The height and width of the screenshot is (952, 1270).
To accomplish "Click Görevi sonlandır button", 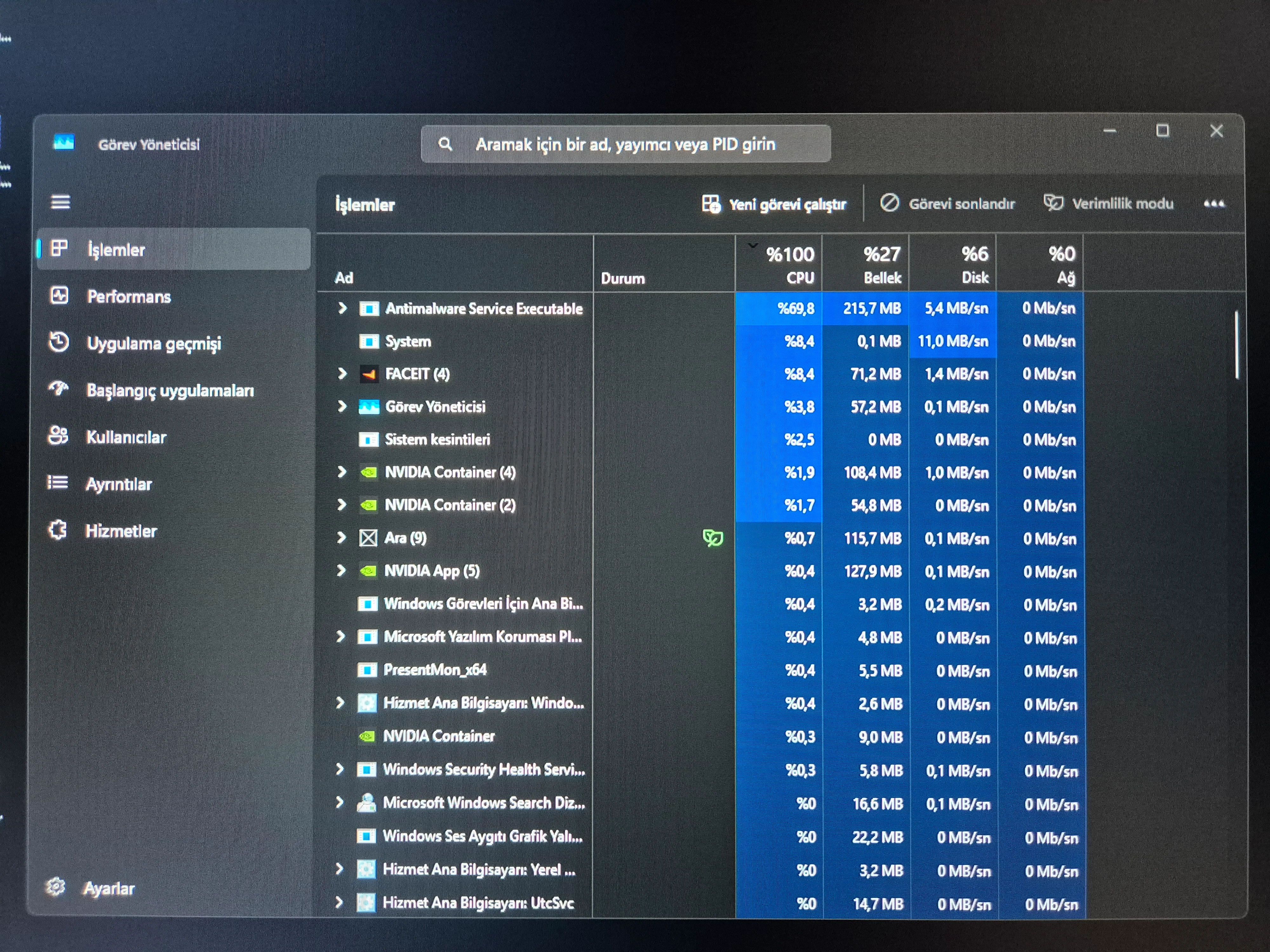I will pyautogui.click(x=948, y=203).
